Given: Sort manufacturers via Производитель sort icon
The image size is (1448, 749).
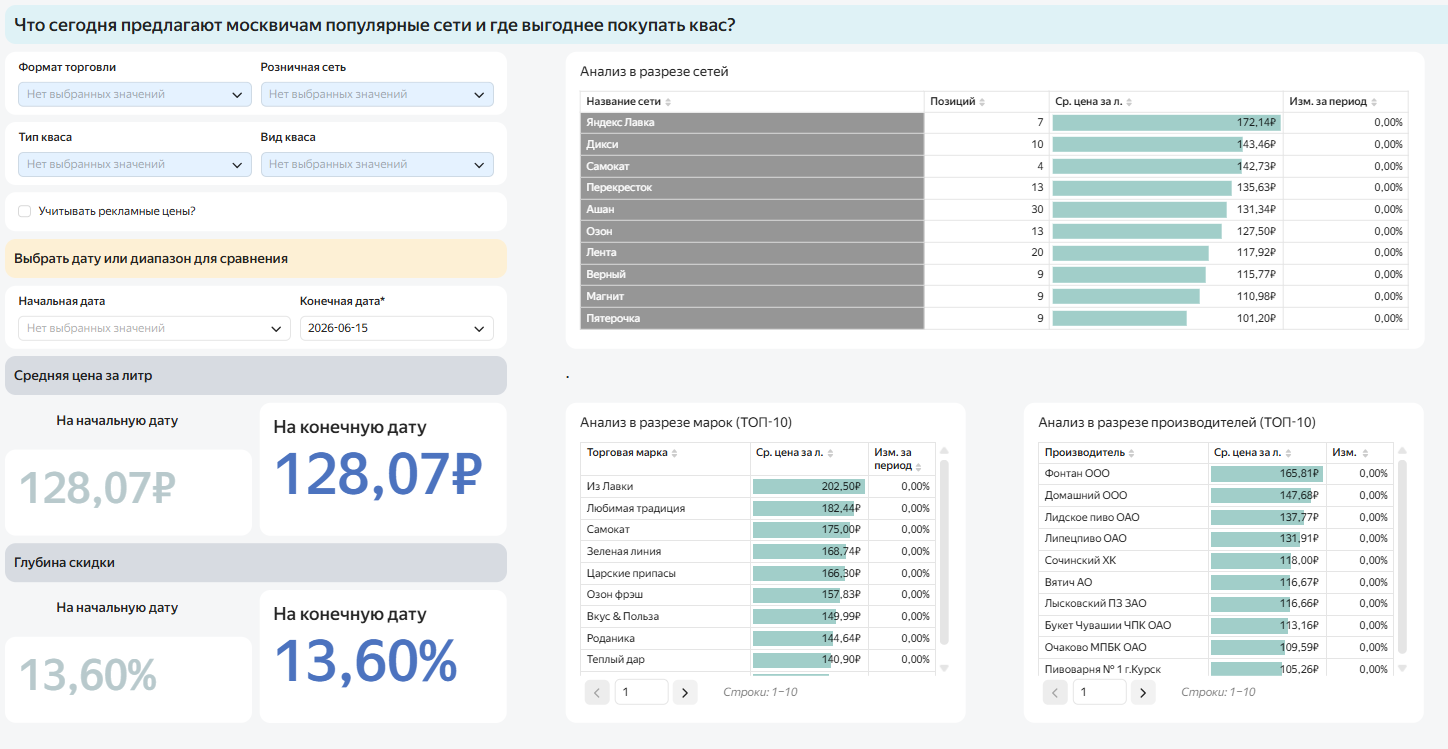Looking at the screenshot, I should pyautogui.click(x=1133, y=453).
